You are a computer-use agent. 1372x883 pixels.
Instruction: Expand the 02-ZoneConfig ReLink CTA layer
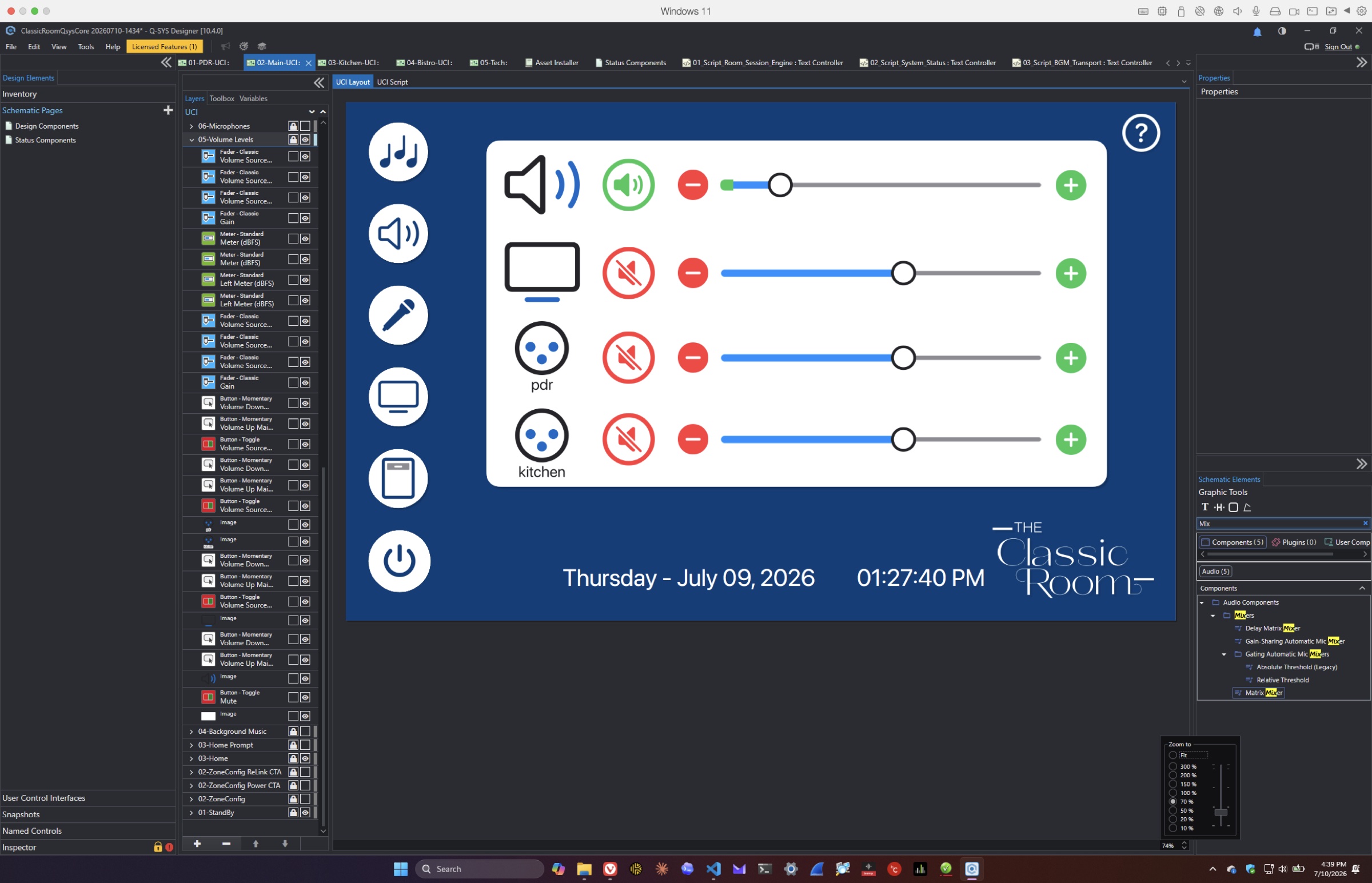192,772
